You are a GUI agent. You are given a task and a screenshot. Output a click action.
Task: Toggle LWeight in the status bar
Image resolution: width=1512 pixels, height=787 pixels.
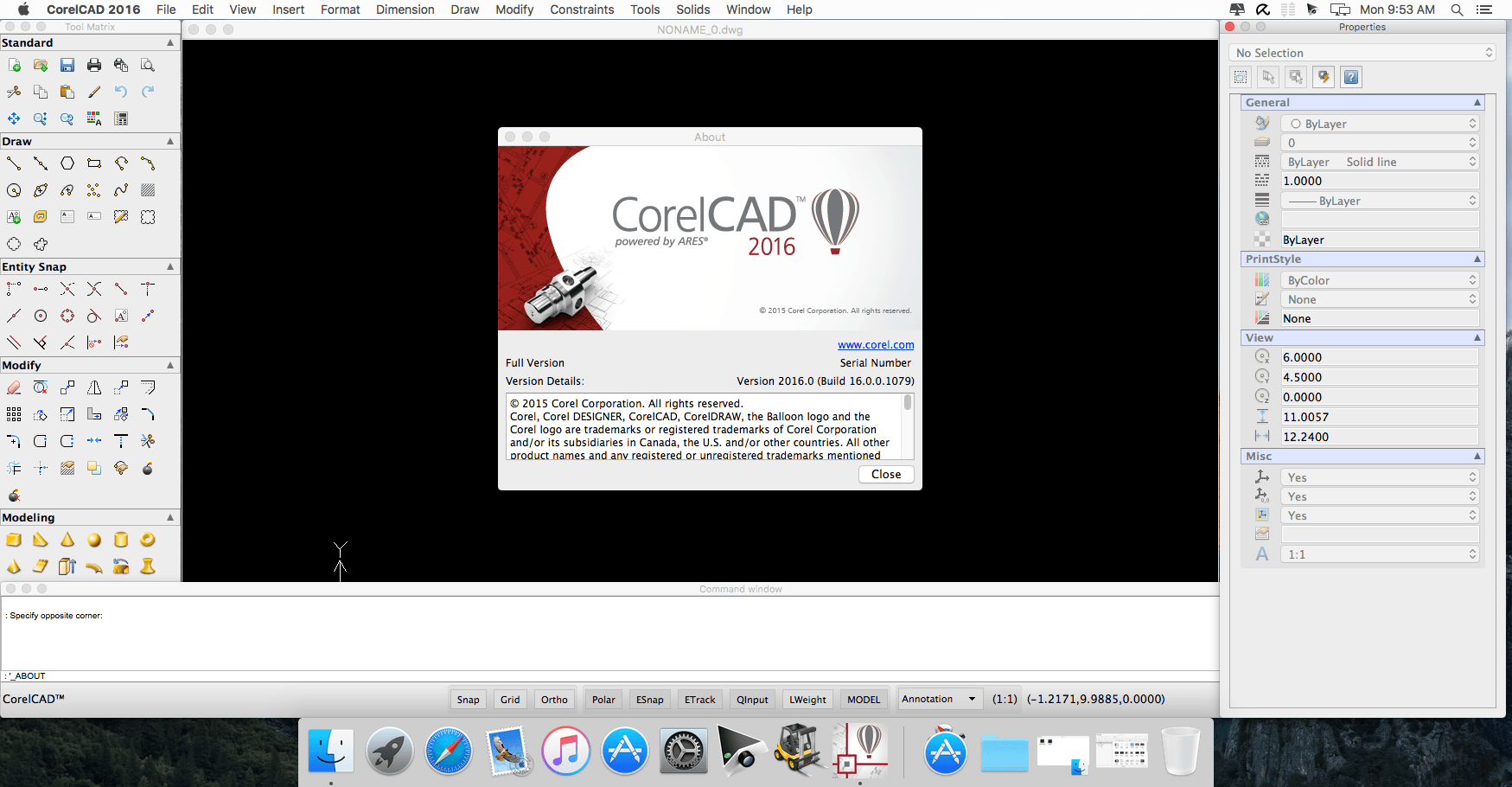pyautogui.click(x=807, y=700)
